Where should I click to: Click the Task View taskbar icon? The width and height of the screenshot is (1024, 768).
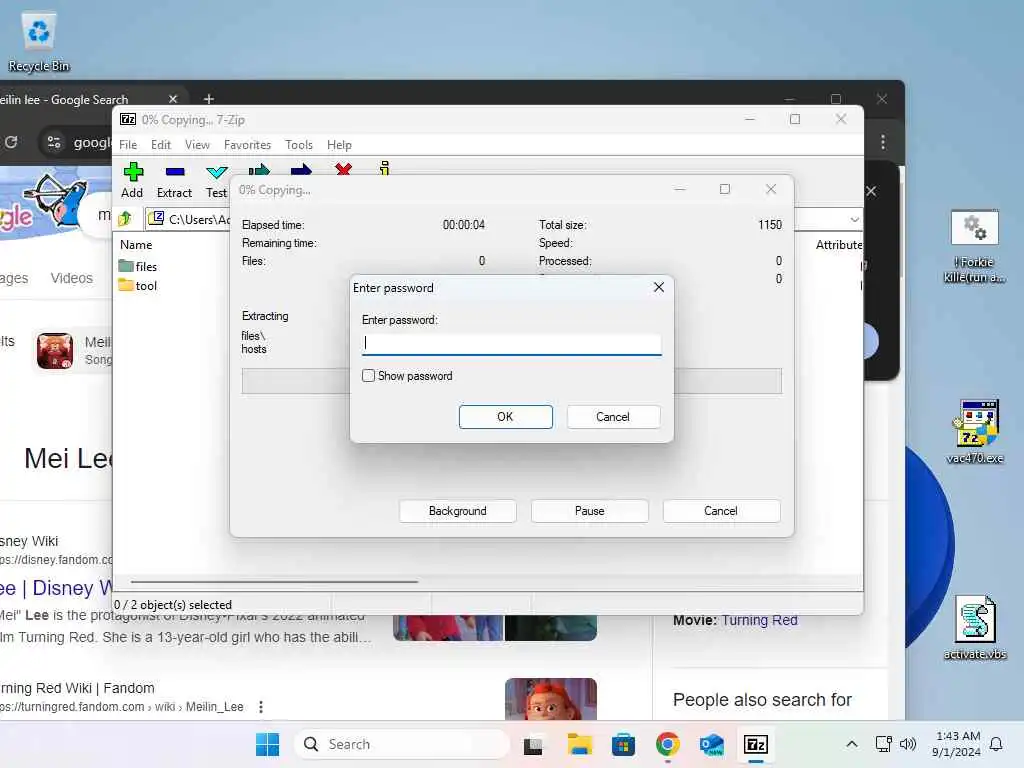(533, 744)
